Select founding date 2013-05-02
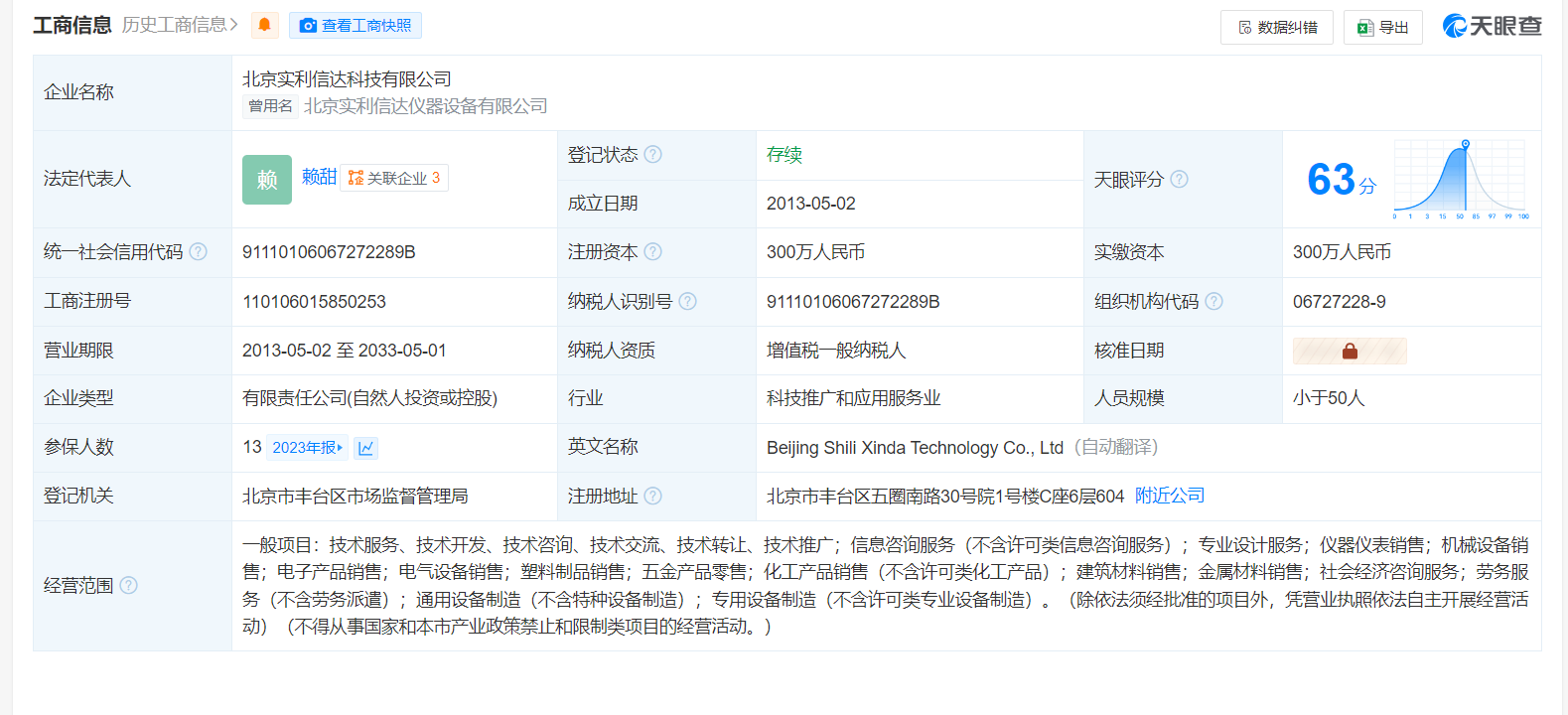 click(811, 204)
